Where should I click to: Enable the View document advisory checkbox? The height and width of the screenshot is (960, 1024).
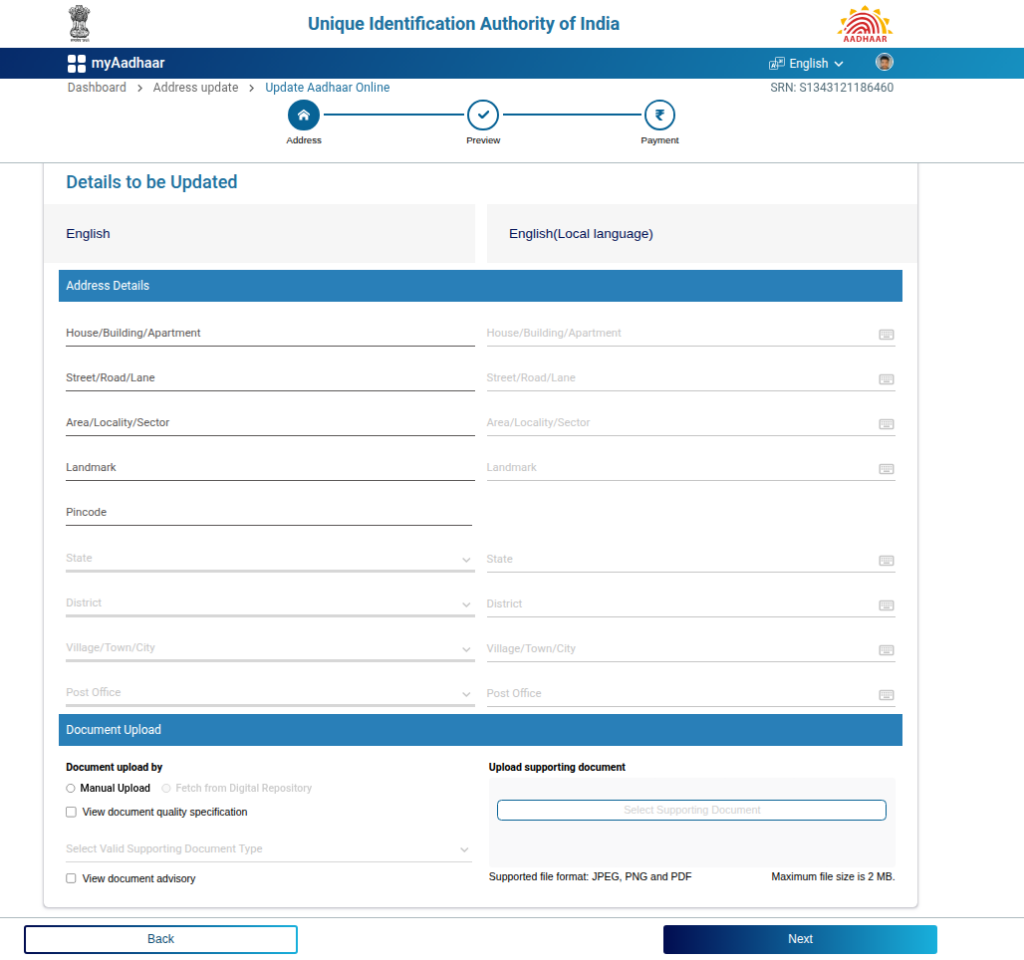(71, 878)
